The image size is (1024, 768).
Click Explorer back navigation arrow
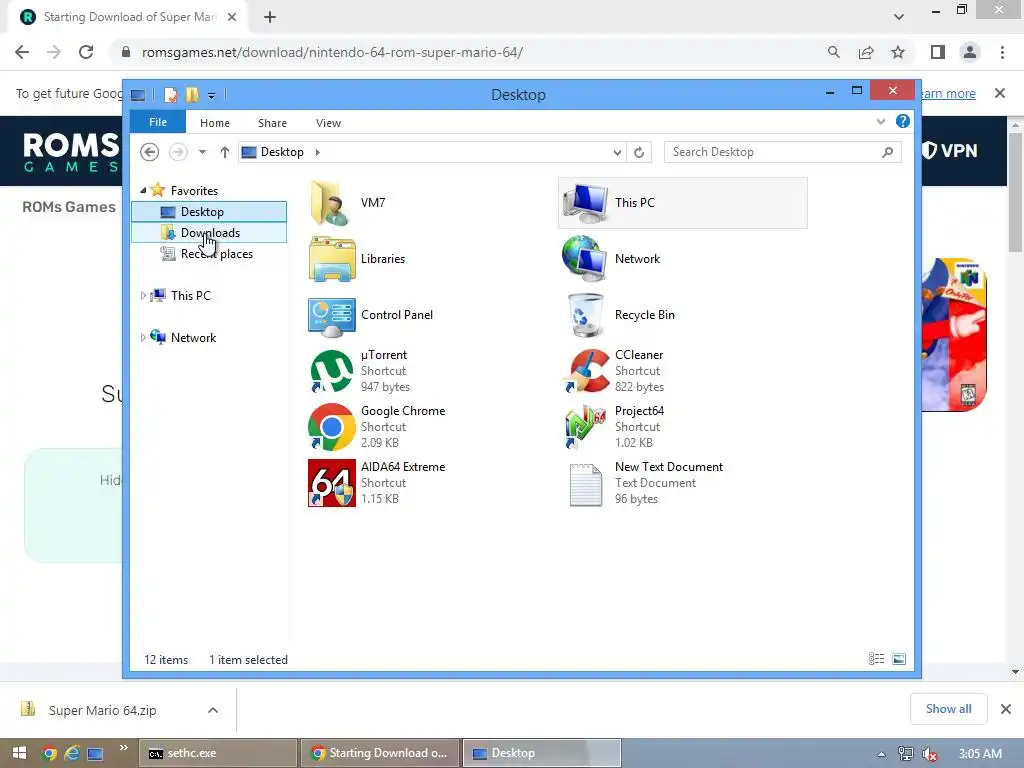(x=150, y=152)
